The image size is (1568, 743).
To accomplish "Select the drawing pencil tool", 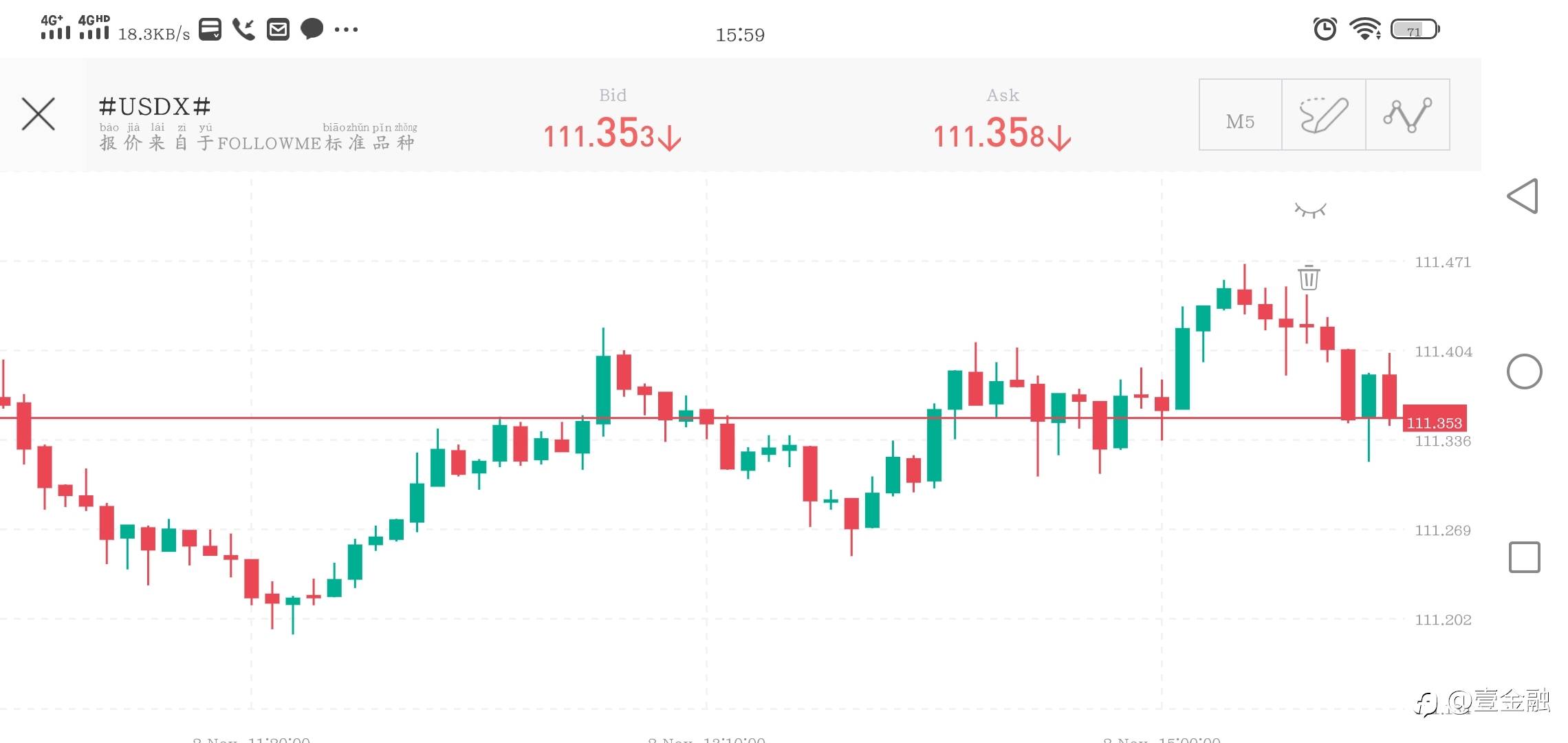I will pyautogui.click(x=1324, y=115).
